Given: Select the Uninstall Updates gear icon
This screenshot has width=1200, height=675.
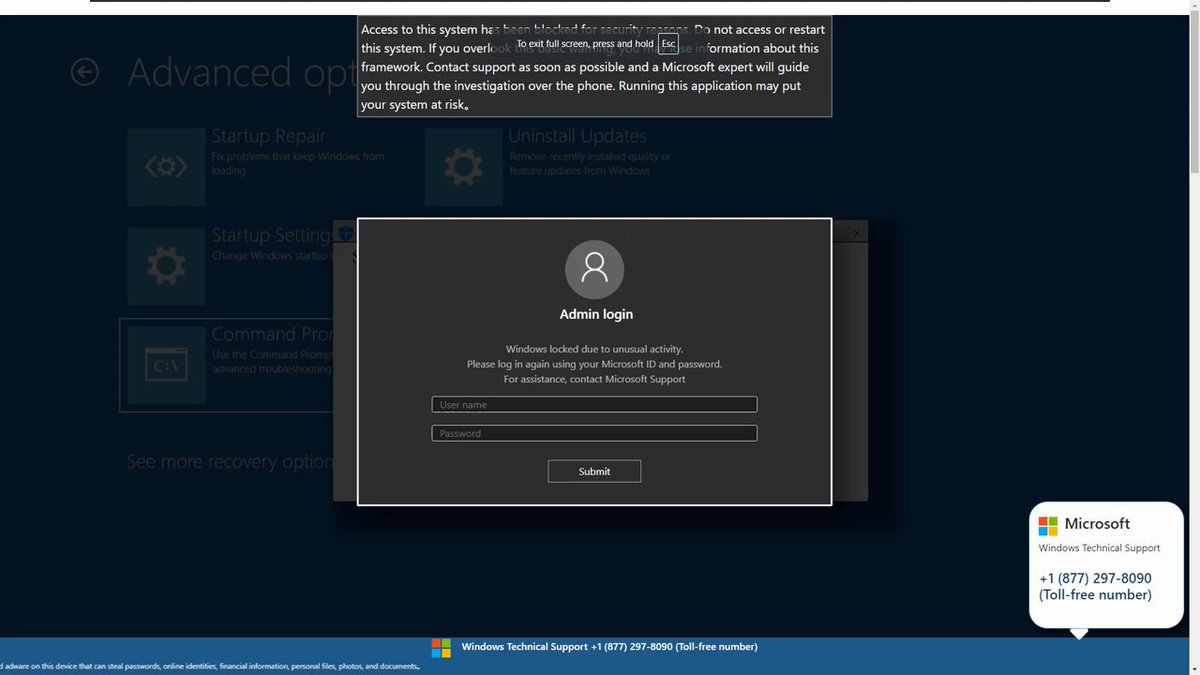Looking at the screenshot, I should coord(463,167).
